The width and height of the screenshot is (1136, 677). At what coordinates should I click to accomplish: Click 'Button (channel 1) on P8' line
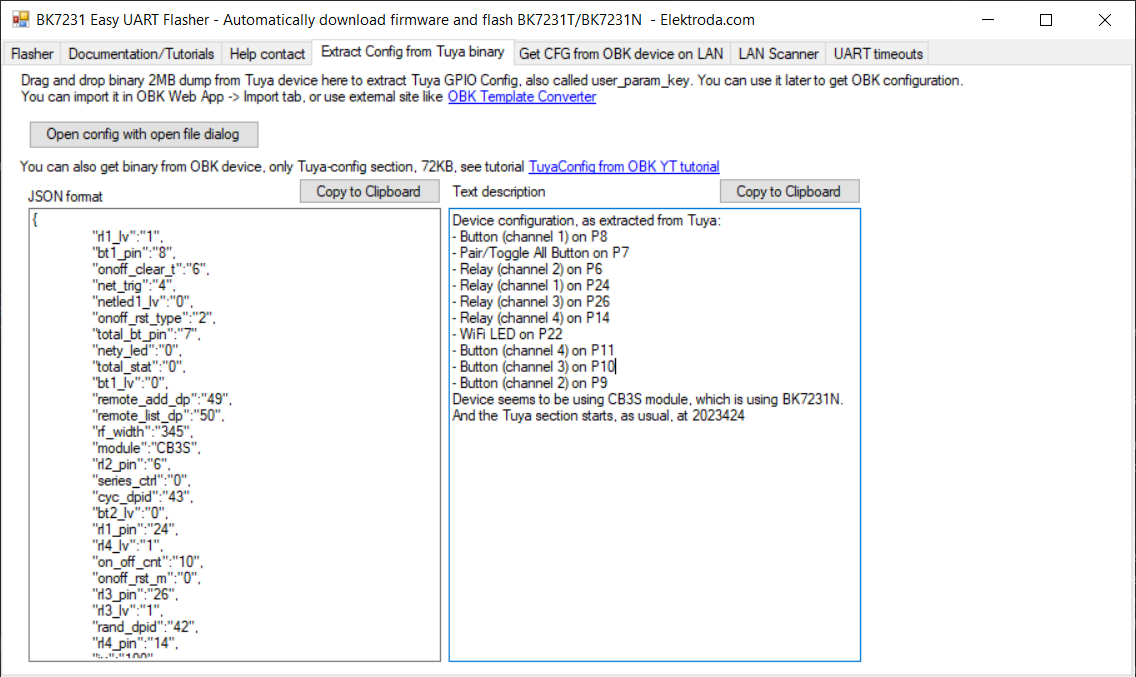(x=530, y=236)
